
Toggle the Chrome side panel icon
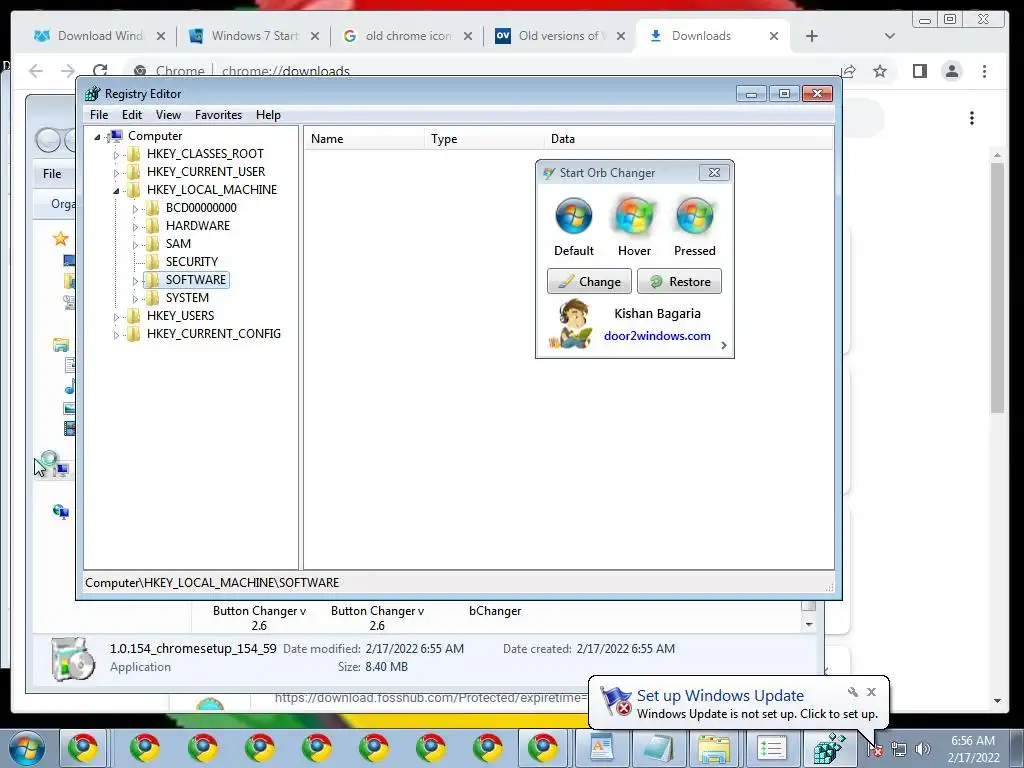pos(920,71)
